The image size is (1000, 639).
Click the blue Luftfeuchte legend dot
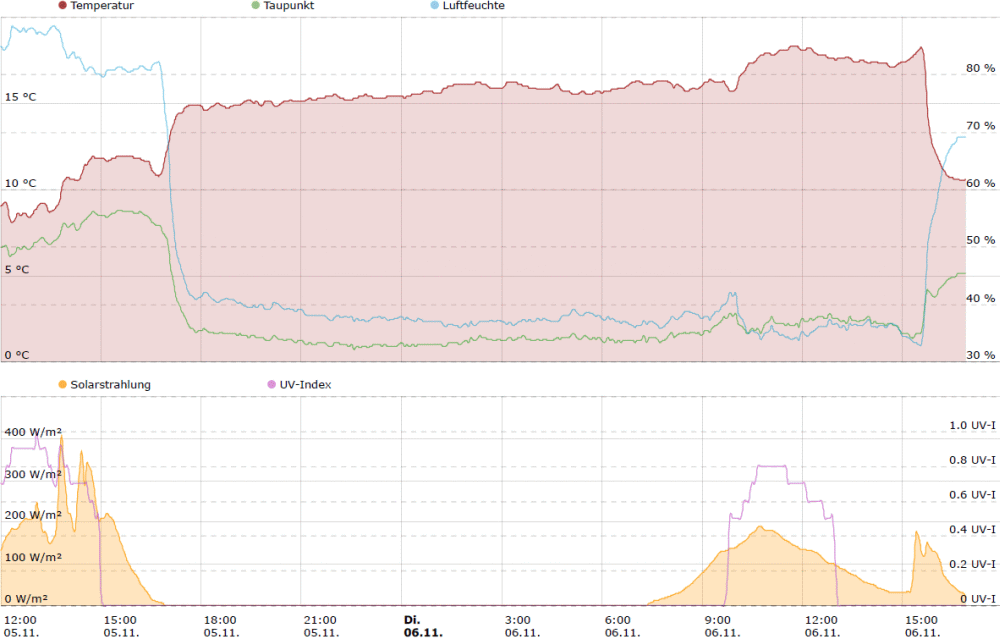click(432, 6)
